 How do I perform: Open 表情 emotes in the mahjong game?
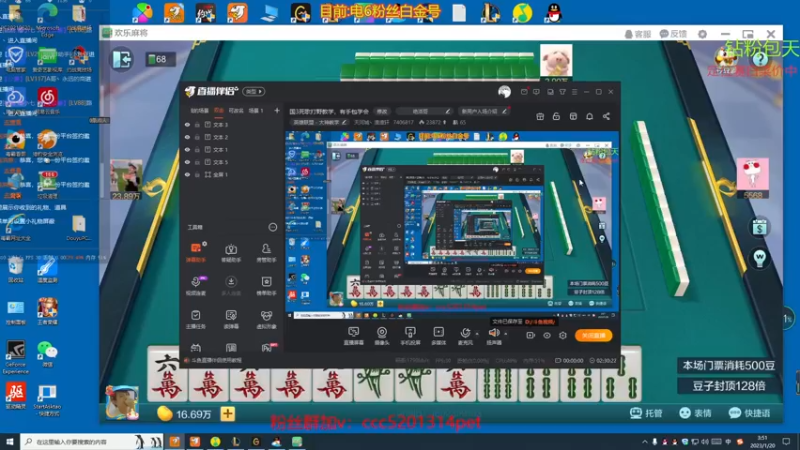695,413
